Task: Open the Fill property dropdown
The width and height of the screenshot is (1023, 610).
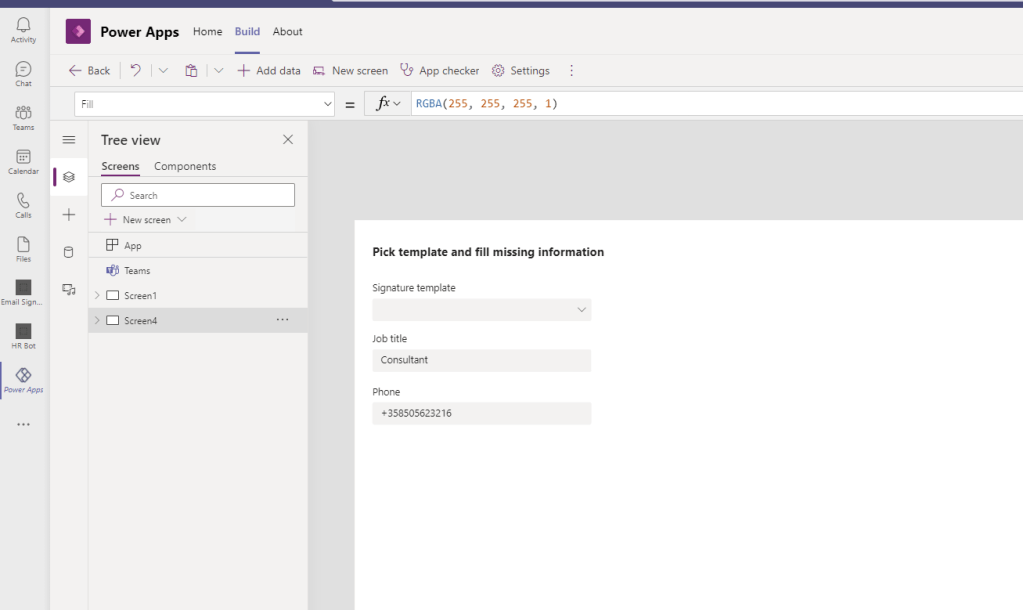Action: click(328, 104)
